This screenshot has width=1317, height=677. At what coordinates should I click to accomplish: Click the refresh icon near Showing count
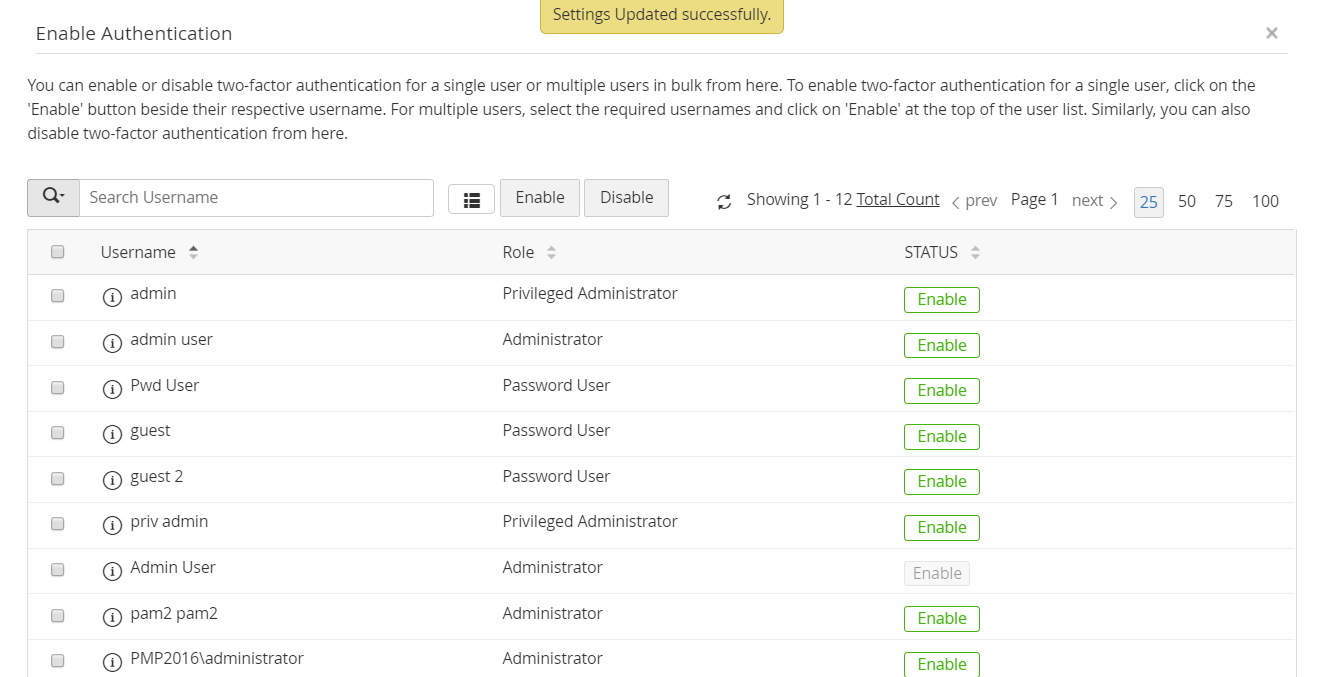(724, 202)
